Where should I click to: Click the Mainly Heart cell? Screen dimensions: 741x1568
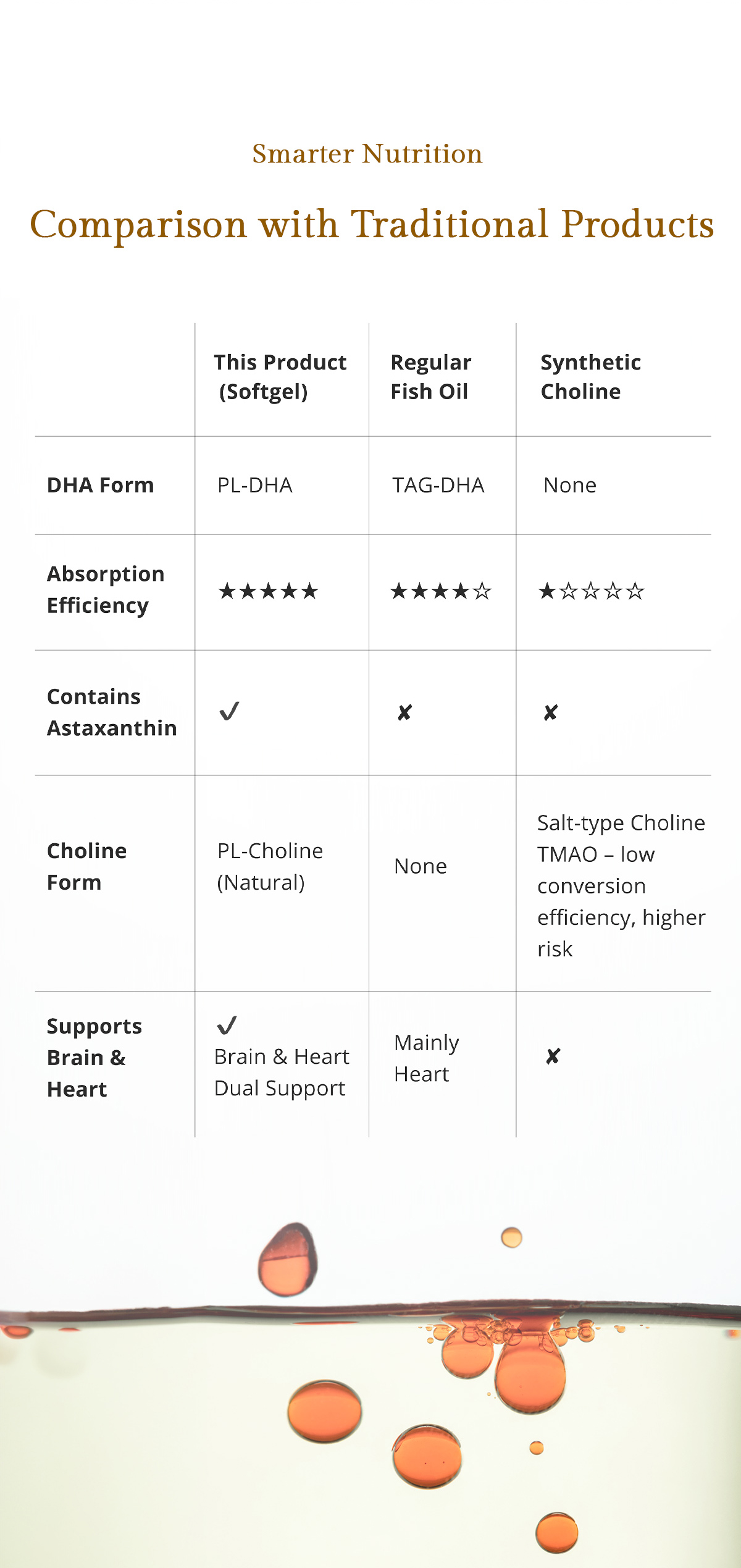click(x=426, y=1058)
